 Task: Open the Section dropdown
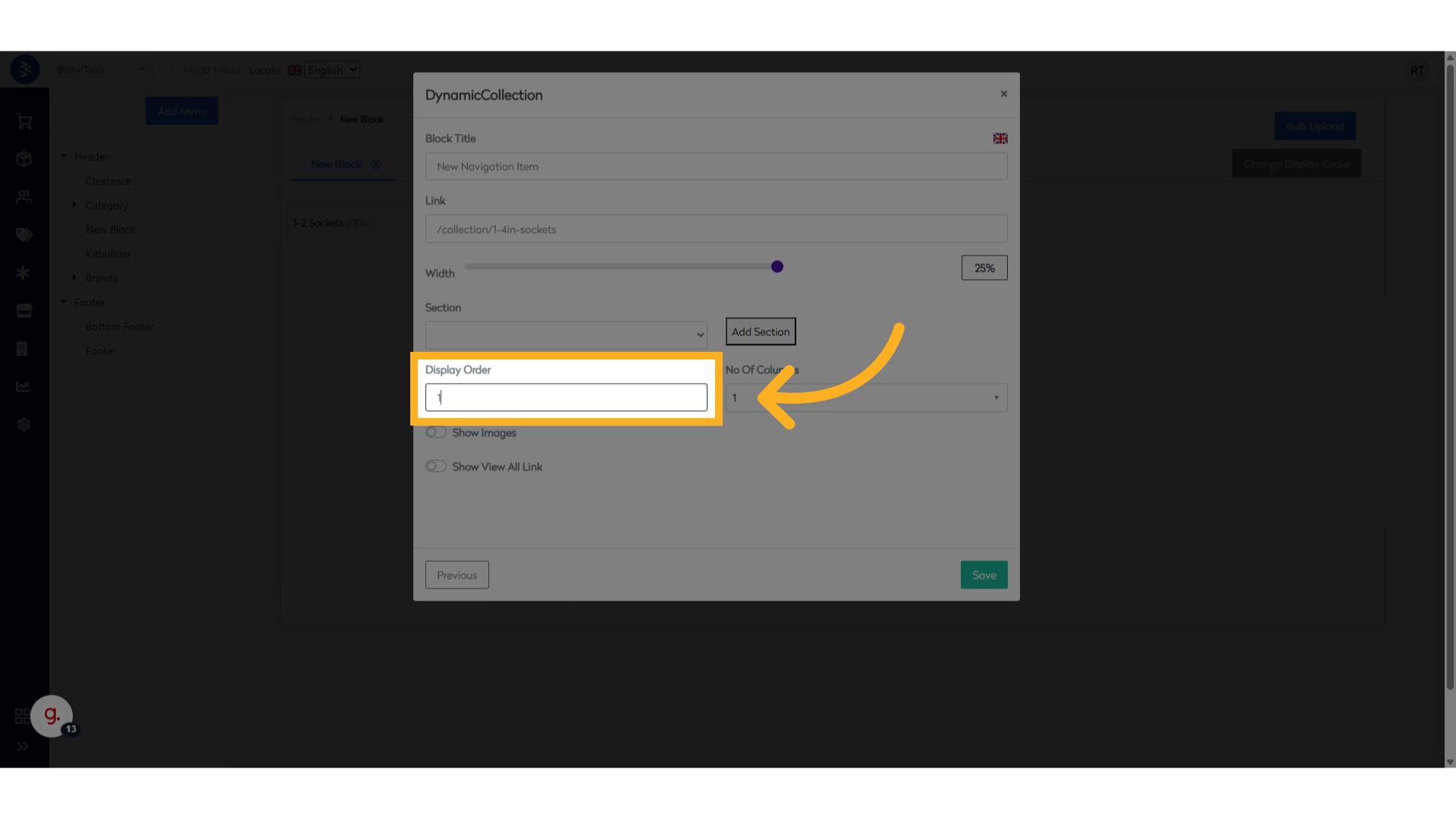[566, 334]
